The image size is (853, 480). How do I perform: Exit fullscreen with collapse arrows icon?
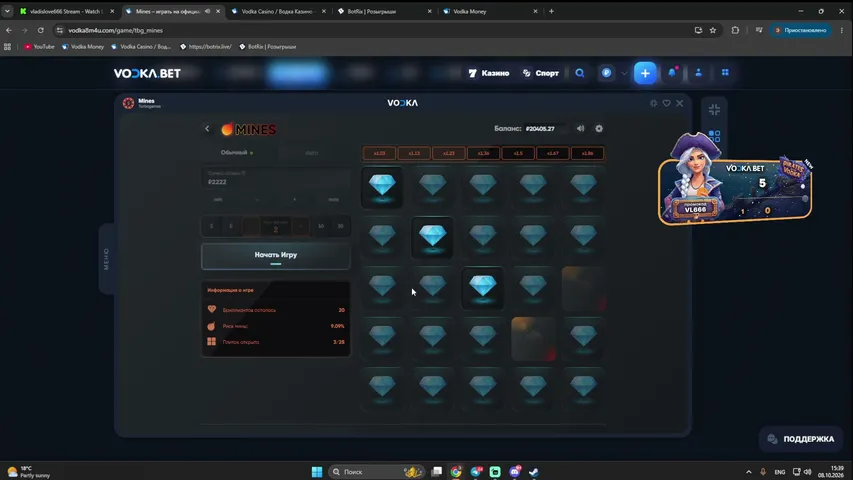(x=714, y=109)
